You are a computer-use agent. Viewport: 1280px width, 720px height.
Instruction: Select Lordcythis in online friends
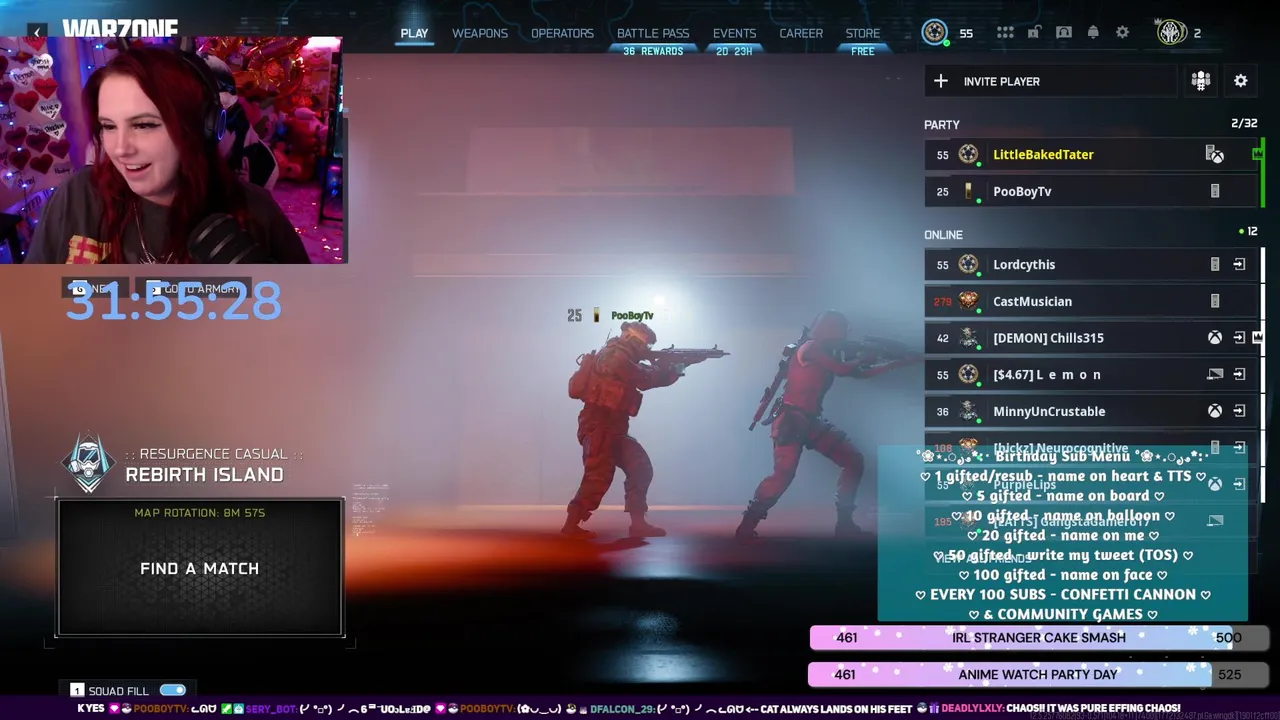[x=1091, y=264]
